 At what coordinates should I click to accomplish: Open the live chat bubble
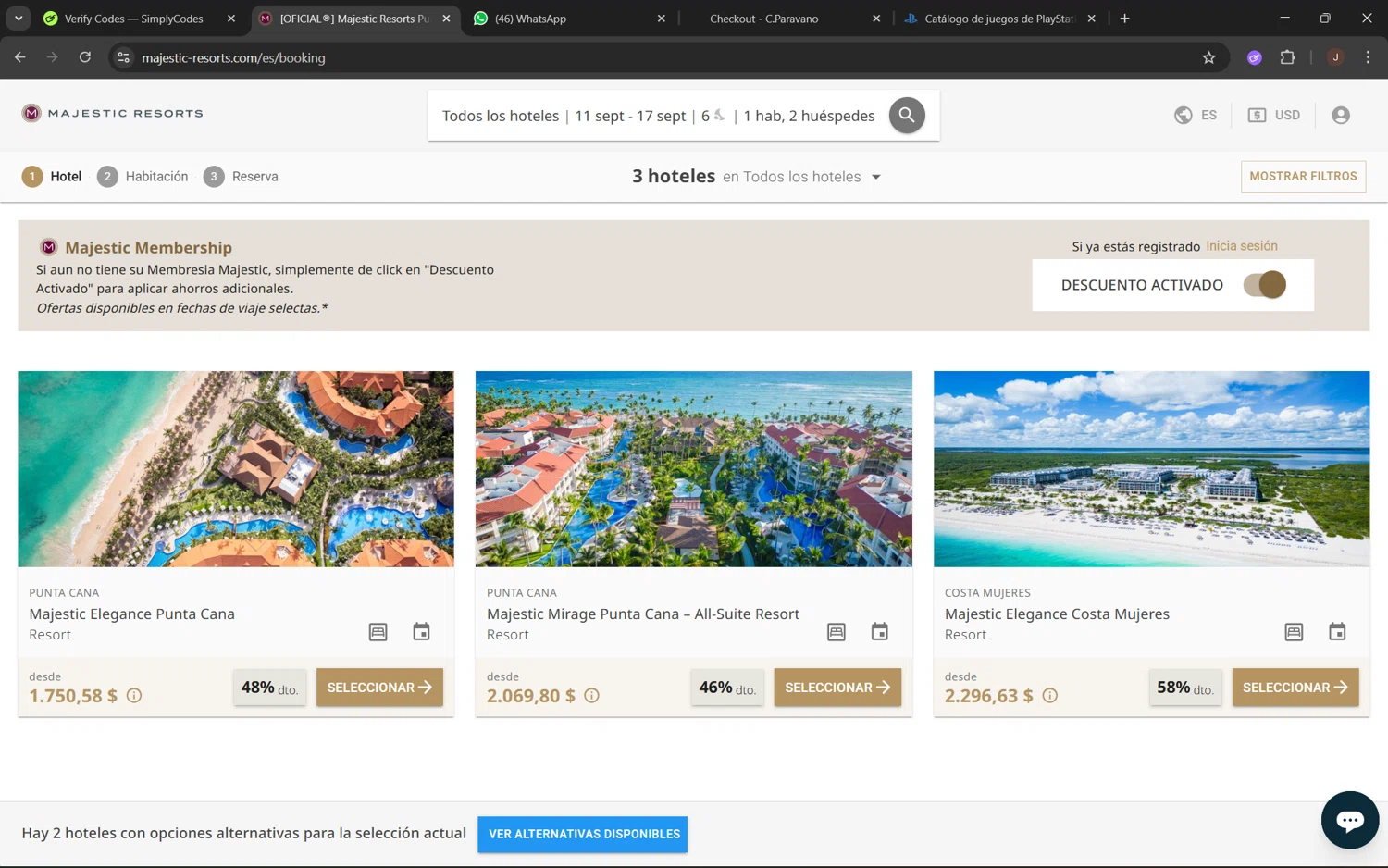pyautogui.click(x=1350, y=820)
